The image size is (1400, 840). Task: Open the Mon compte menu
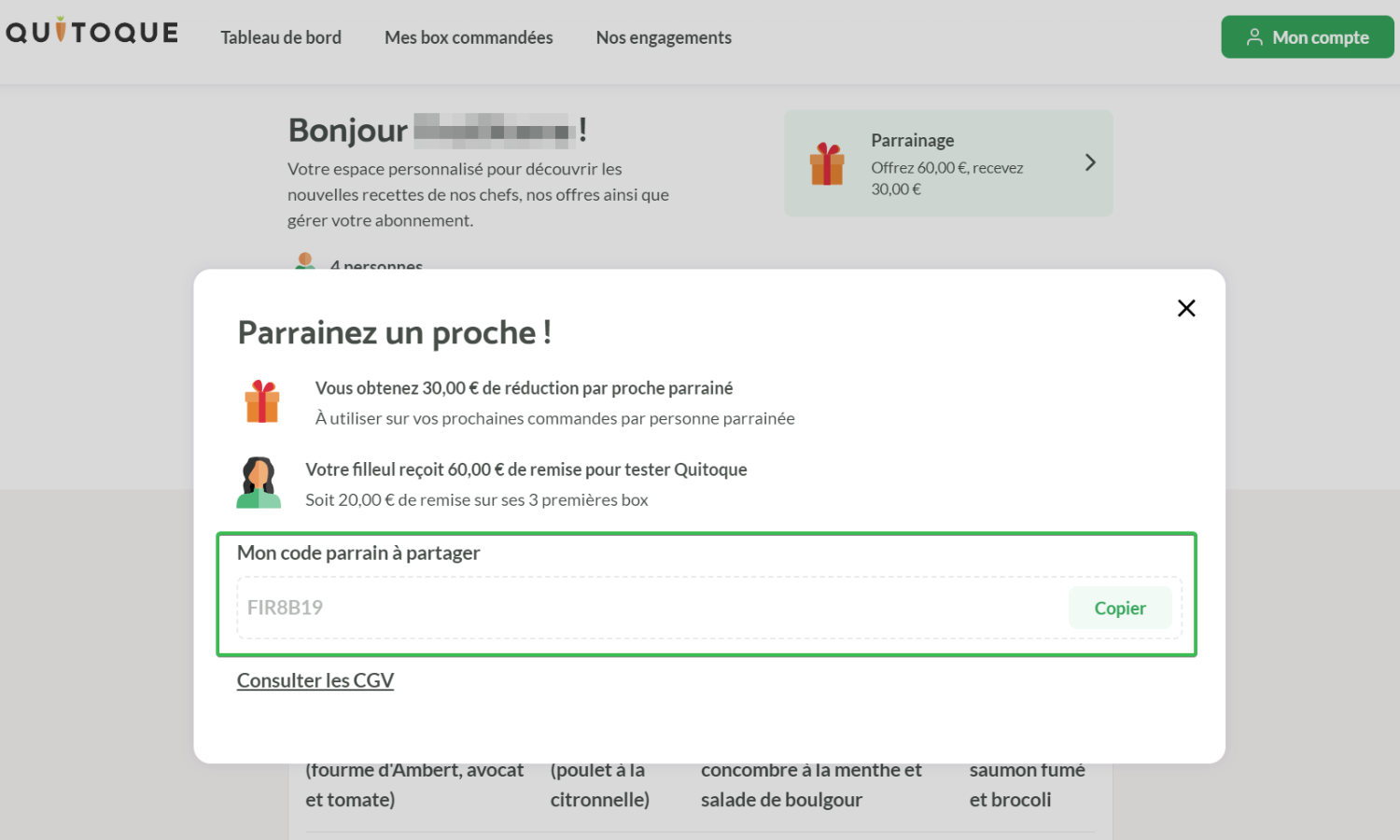(1308, 37)
